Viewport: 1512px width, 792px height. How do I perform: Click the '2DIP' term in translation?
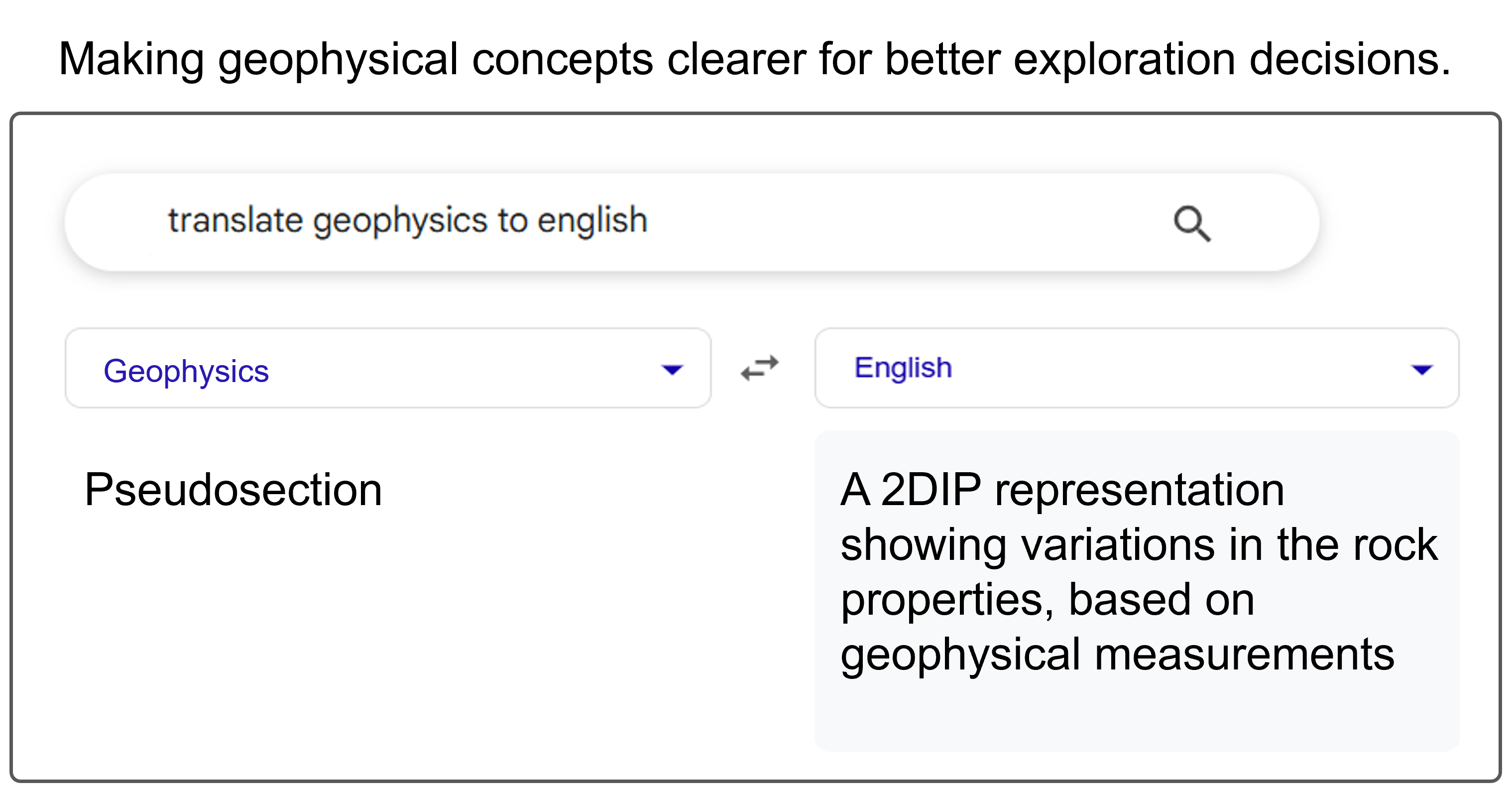point(931,490)
